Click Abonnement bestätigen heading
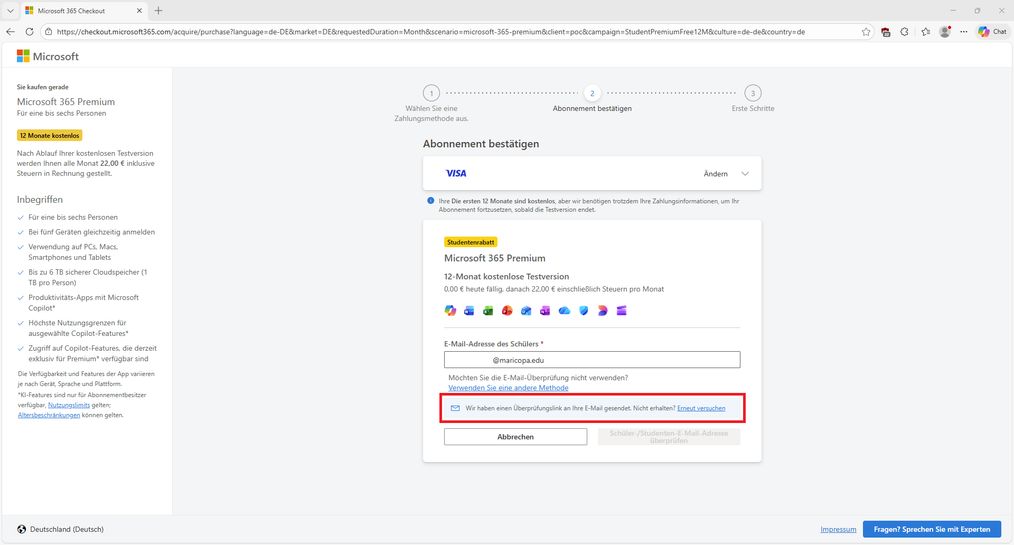Viewport: 1014px width, 545px height. pos(480,144)
